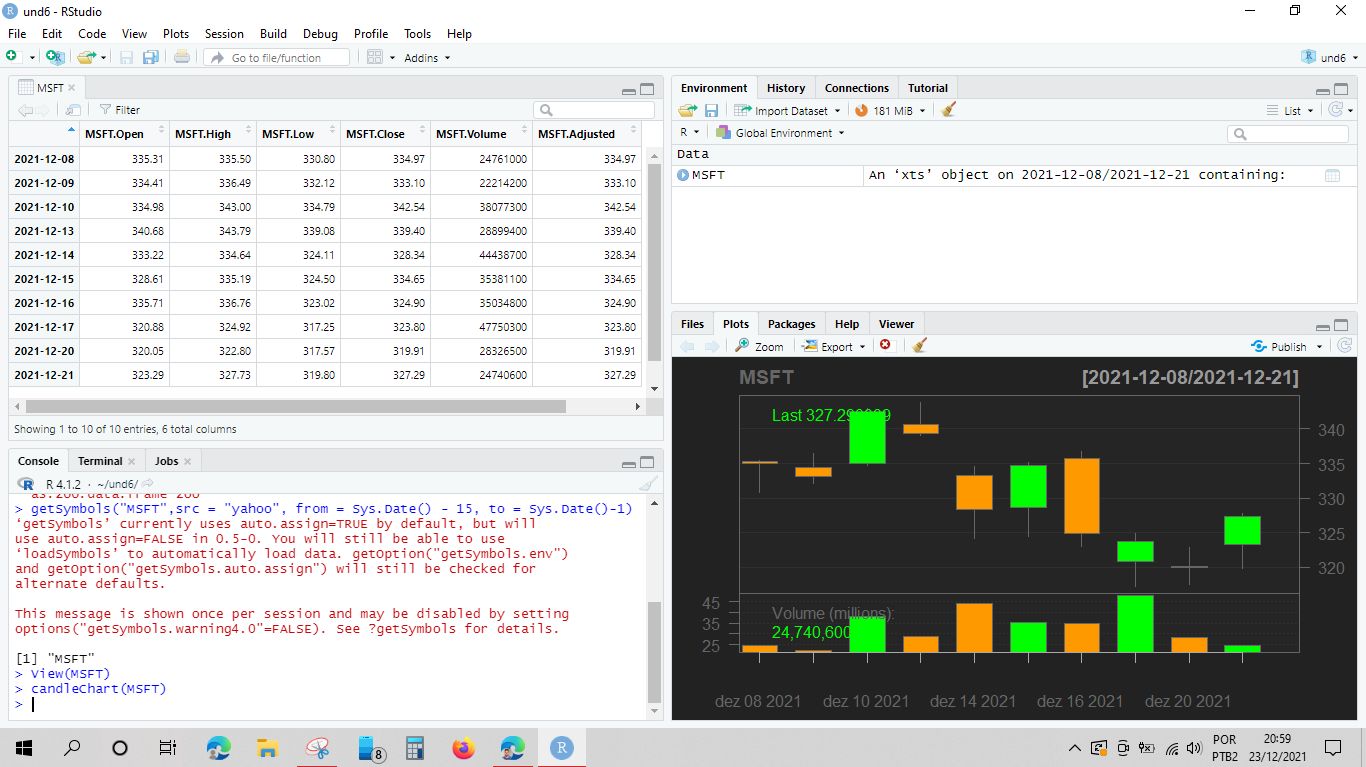Close the MSFT data viewer tab
Image resolution: width=1366 pixels, height=767 pixels.
tap(71, 88)
